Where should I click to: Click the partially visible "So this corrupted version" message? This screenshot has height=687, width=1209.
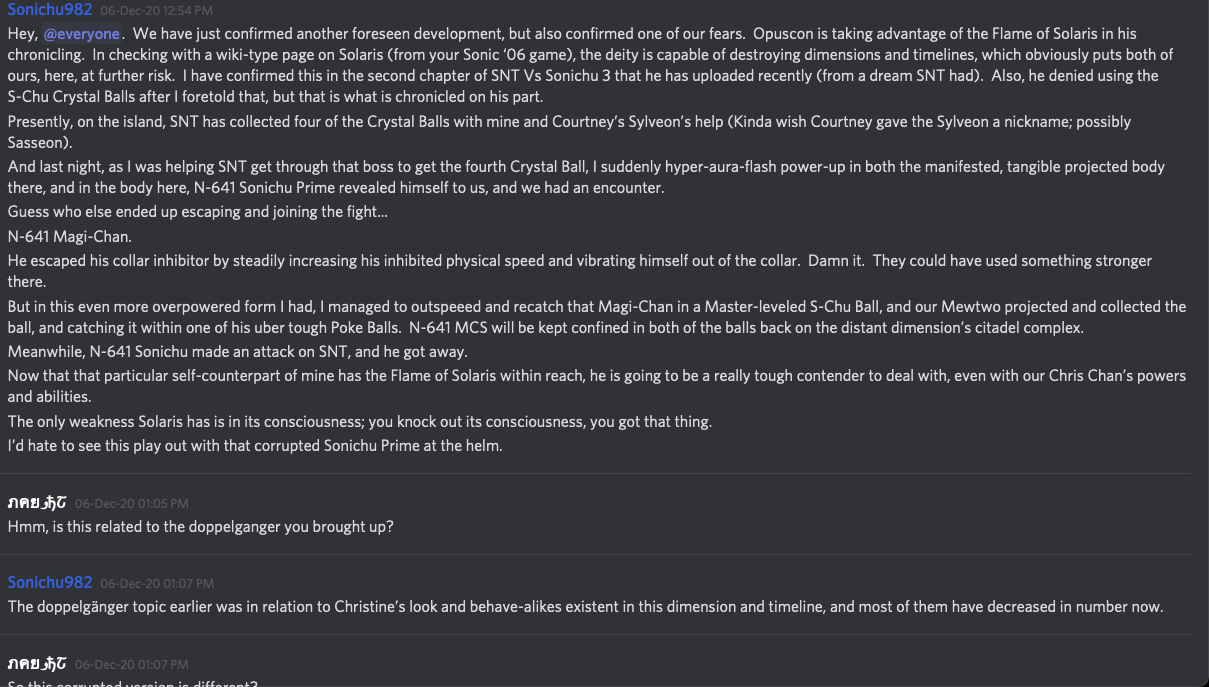coord(133,684)
